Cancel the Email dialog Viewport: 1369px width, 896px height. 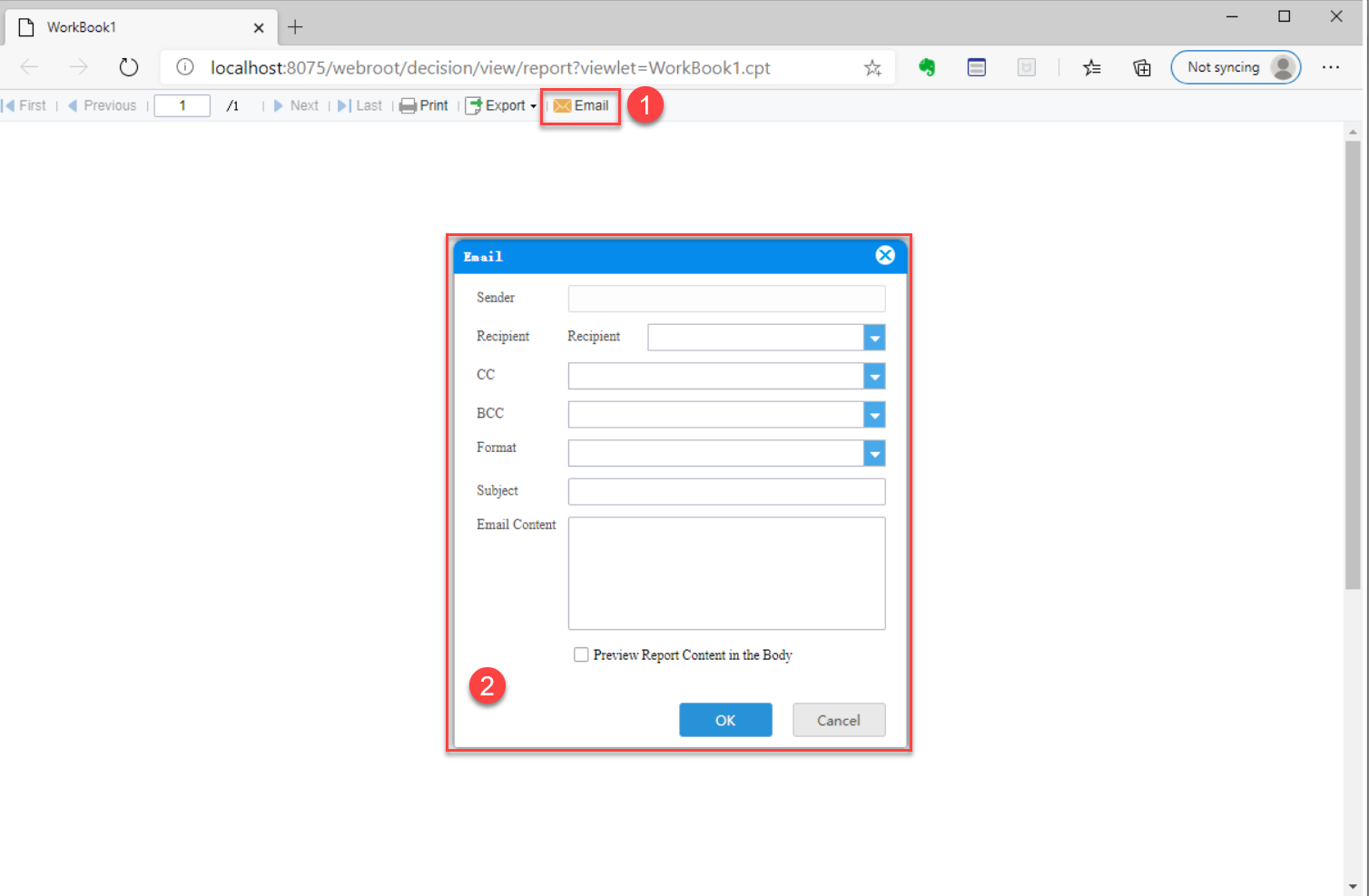839,720
